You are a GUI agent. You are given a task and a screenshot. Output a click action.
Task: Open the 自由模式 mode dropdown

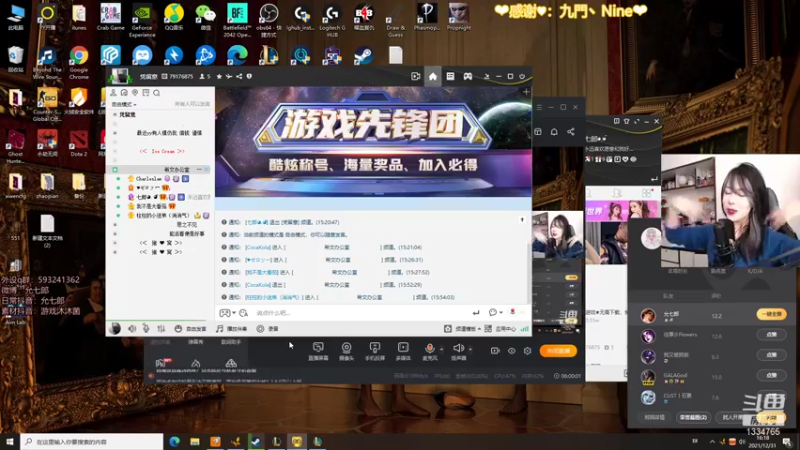click(x=124, y=104)
